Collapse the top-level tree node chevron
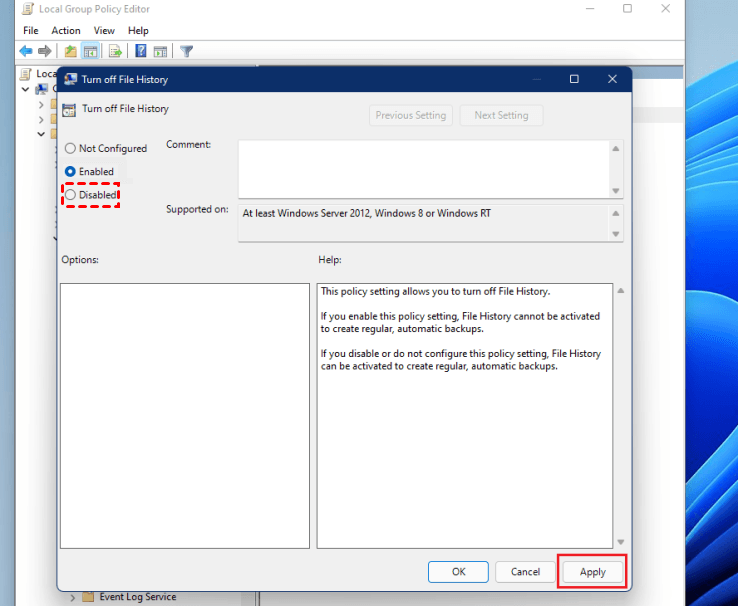Viewport: 738px width, 606px height. 25,89
